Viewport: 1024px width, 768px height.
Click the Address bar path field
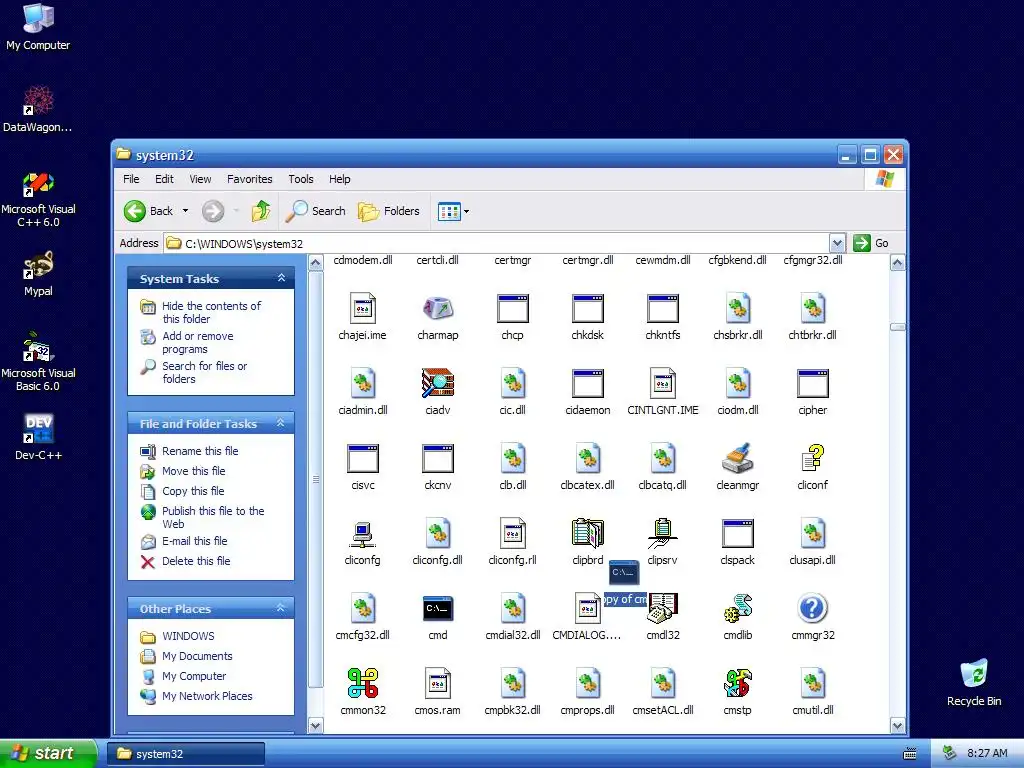coord(496,244)
